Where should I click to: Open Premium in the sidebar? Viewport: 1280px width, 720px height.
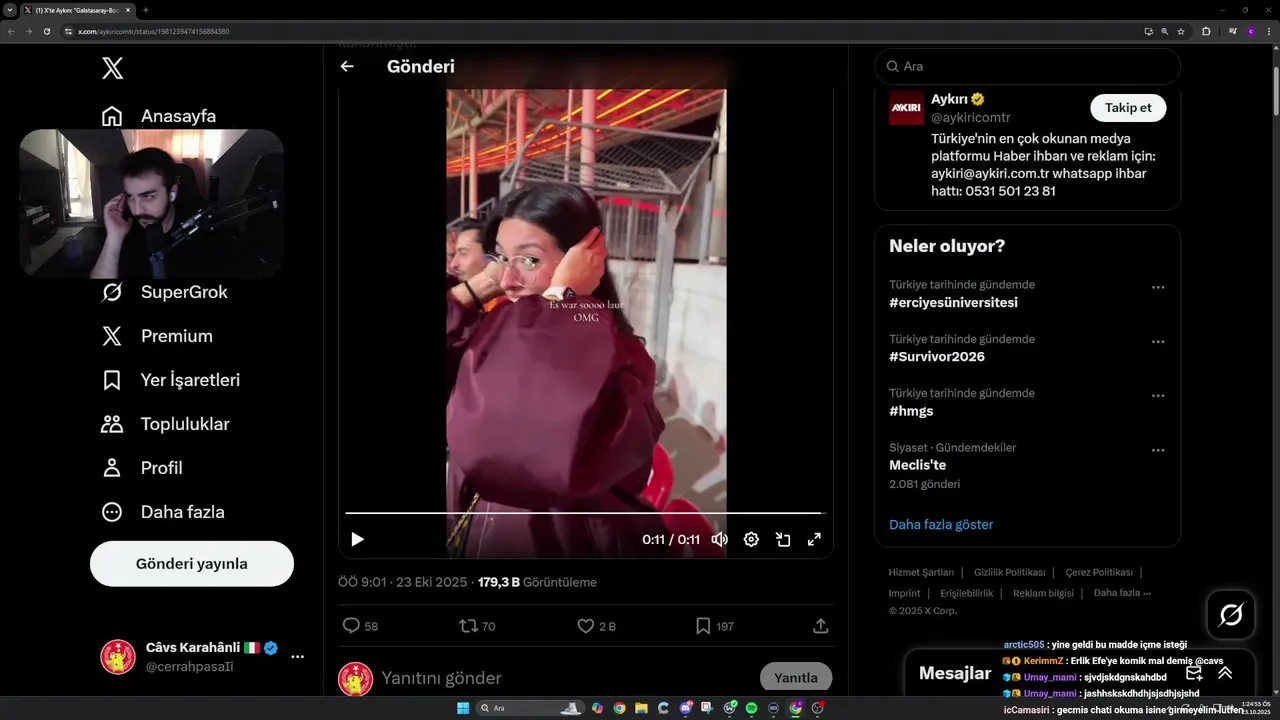pyautogui.click(x=157, y=336)
